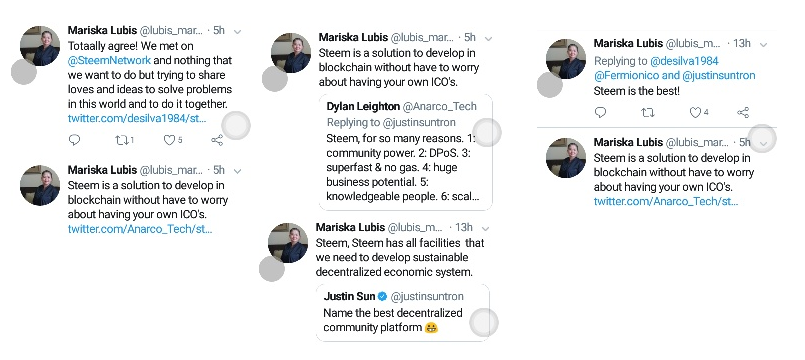Reply to the 'Steem is the best!' tweet
The height and width of the screenshot is (360, 805).
point(600,112)
